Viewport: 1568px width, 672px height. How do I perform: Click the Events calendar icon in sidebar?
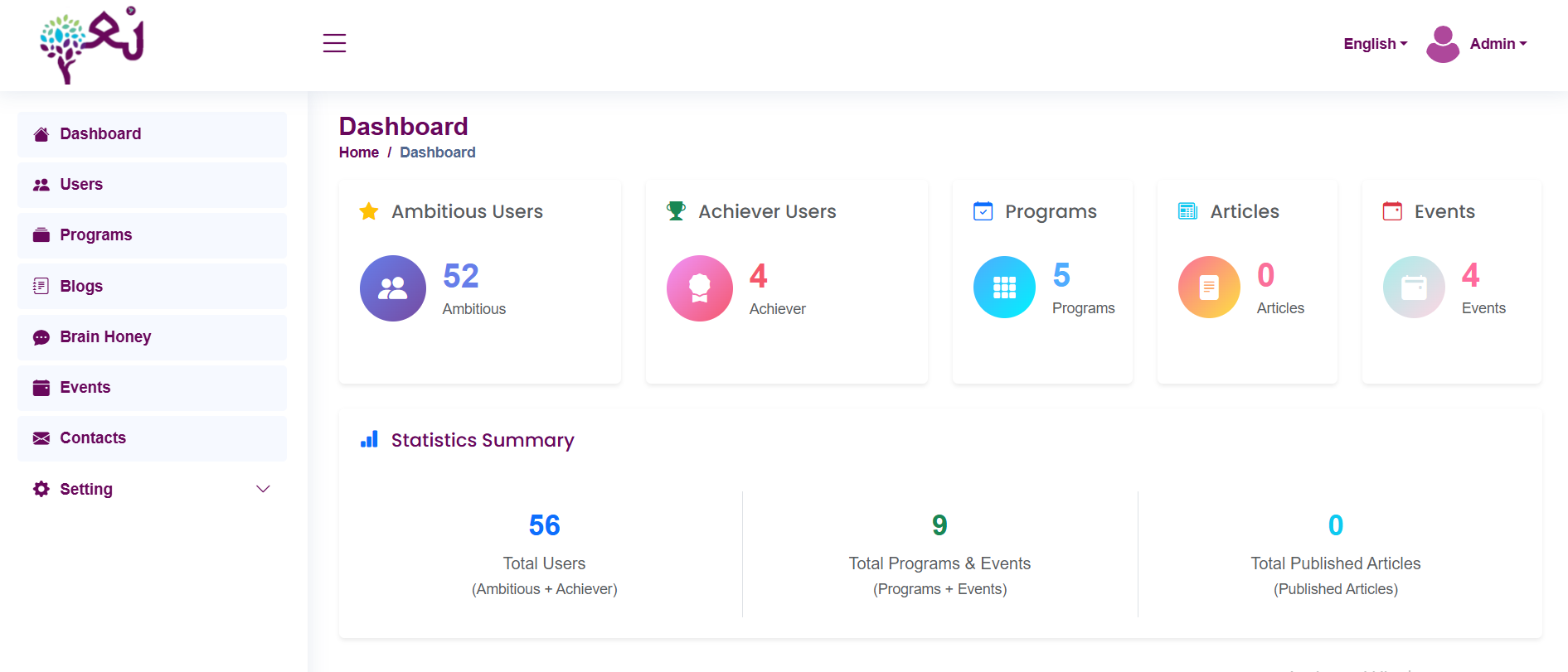tap(41, 388)
